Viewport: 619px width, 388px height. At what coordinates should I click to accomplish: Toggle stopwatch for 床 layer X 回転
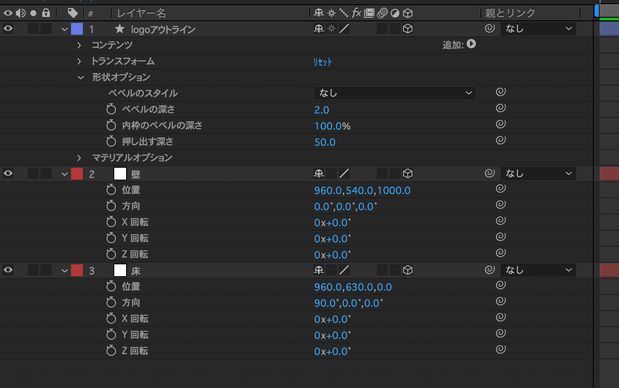(x=111, y=319)
